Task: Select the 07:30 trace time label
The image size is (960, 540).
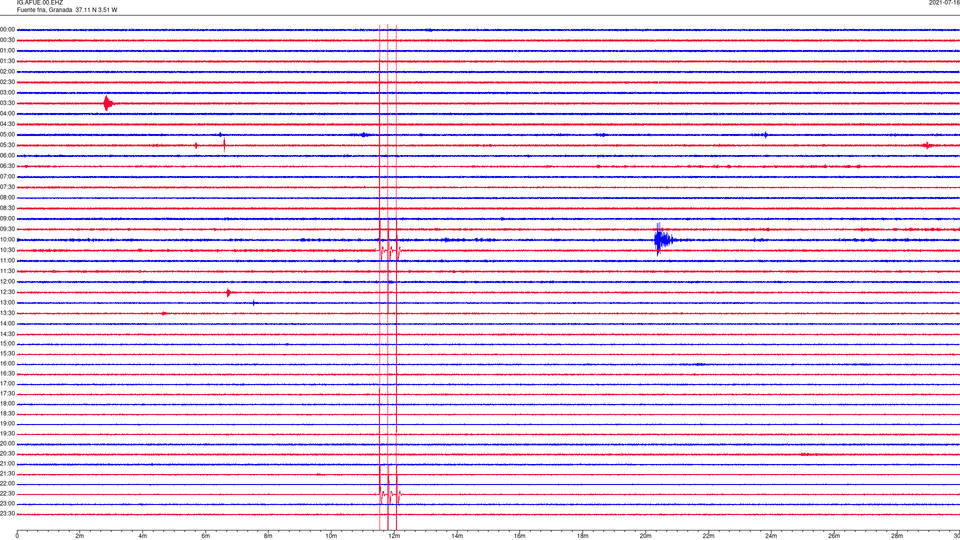Action: [x=8, y=187]
